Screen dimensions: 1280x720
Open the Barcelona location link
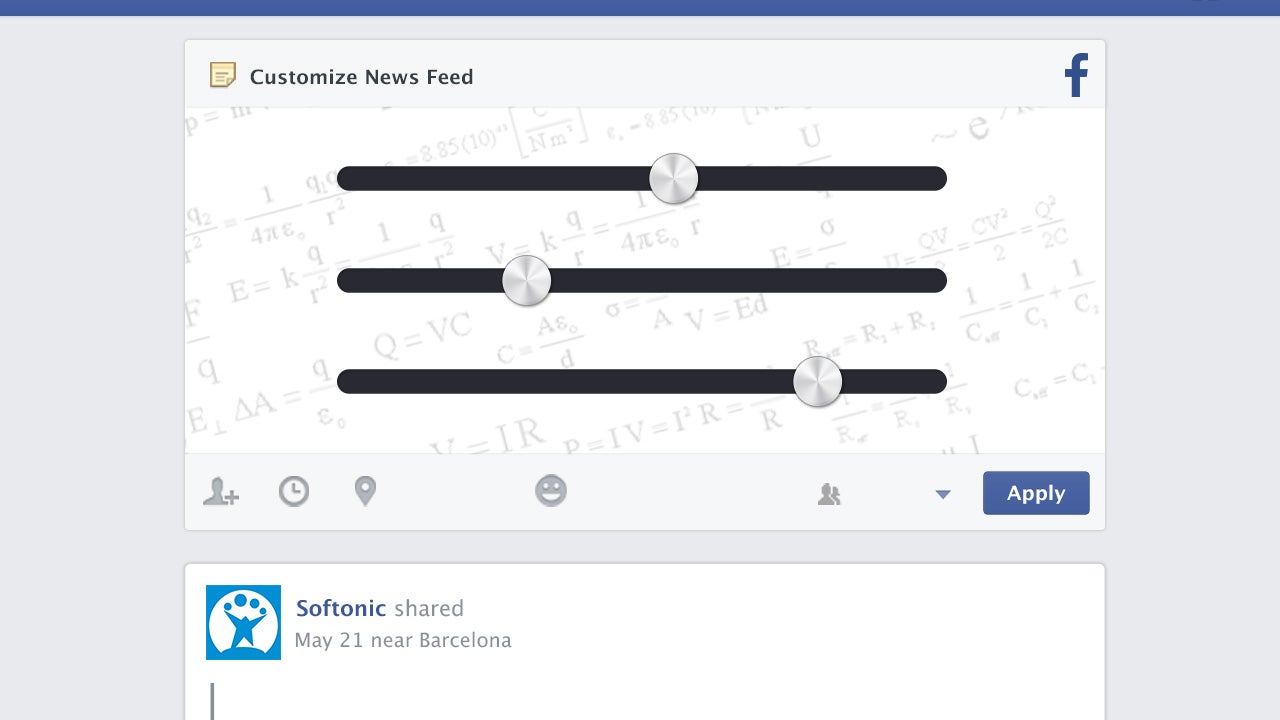coord(465,640)
